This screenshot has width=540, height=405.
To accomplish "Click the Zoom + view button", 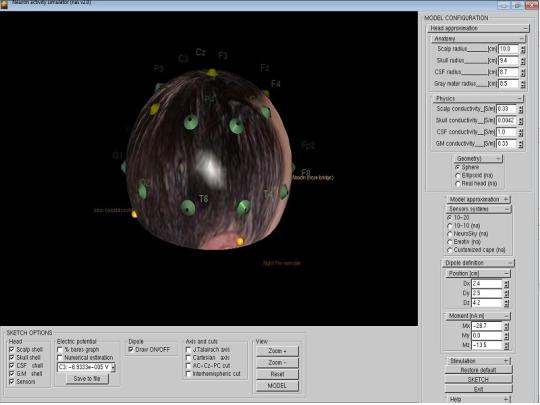I will pos(277,351).
